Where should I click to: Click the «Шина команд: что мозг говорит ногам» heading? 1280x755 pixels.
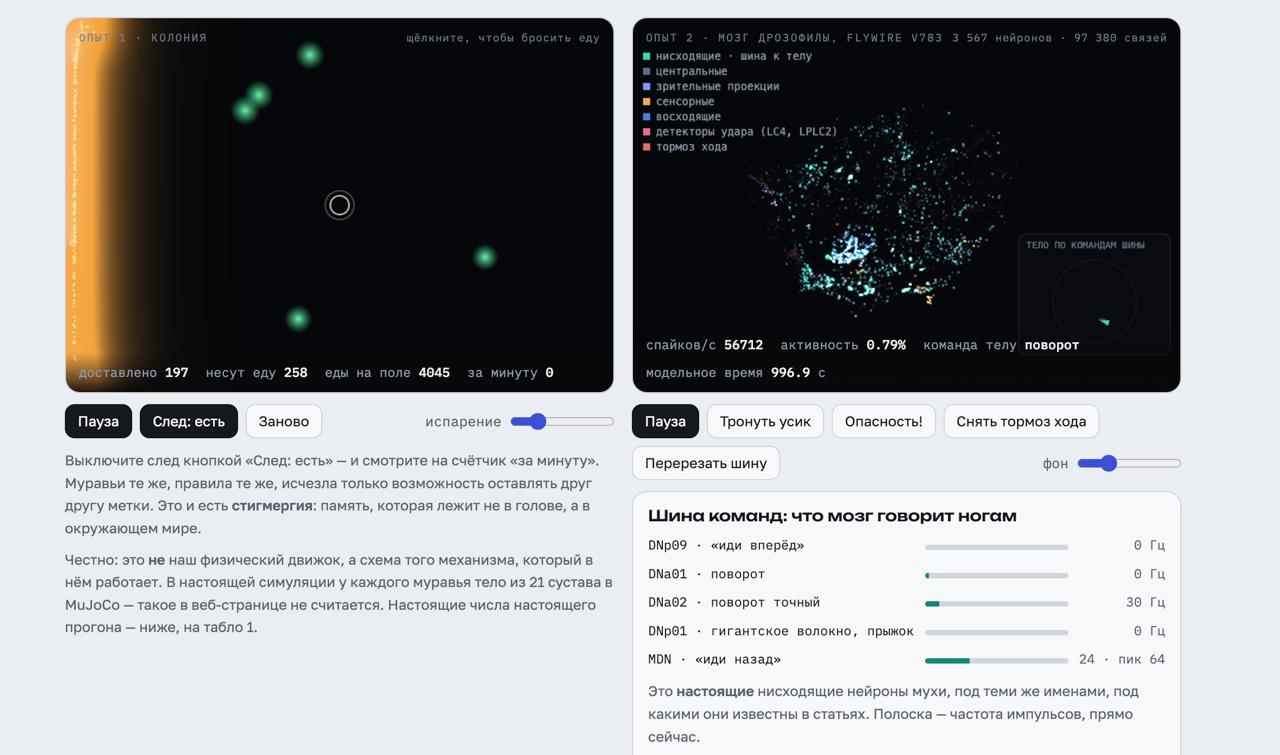[832, 516]
